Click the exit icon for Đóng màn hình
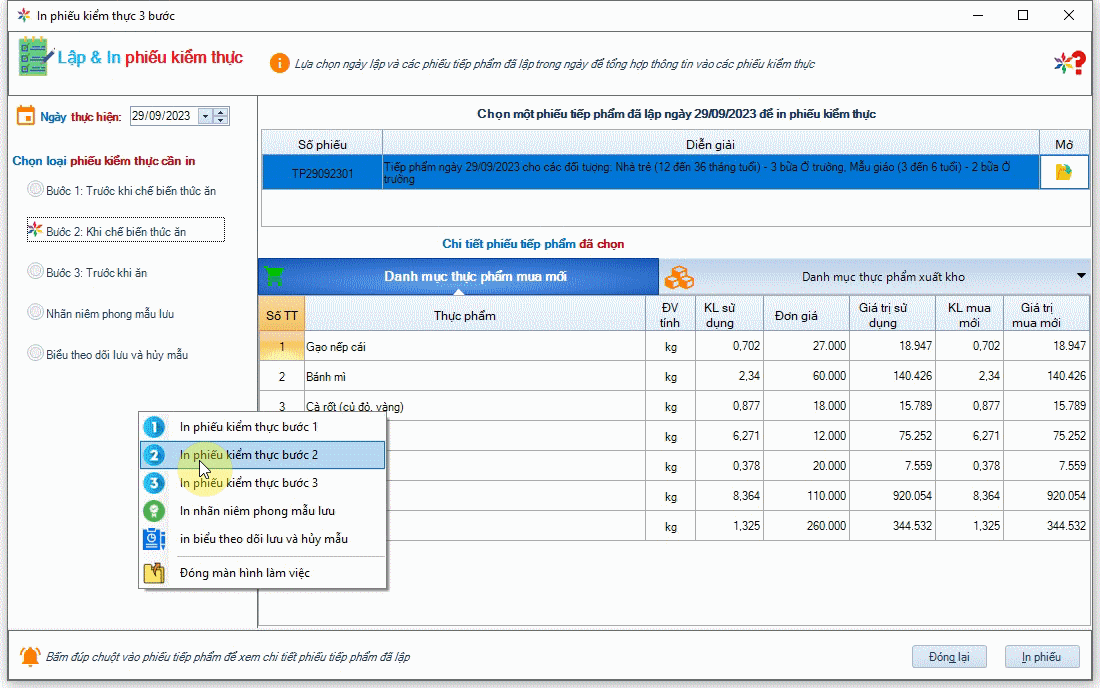Viewport: 1100px width, 688px height. click(153, 573)
